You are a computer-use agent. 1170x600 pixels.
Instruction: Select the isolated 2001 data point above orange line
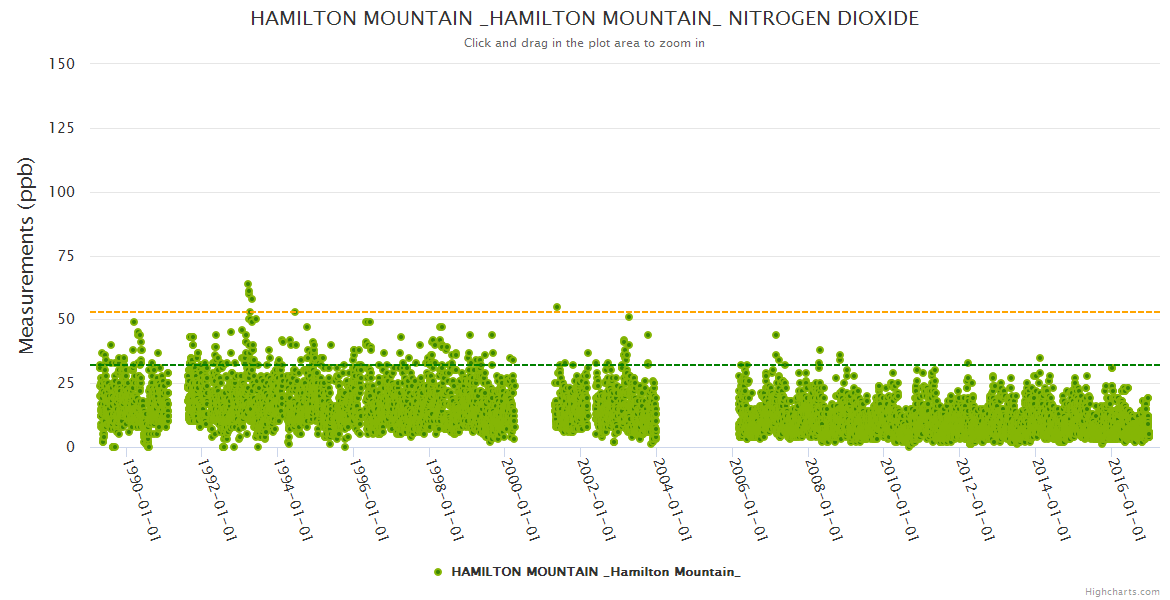(x=557, y=307)
